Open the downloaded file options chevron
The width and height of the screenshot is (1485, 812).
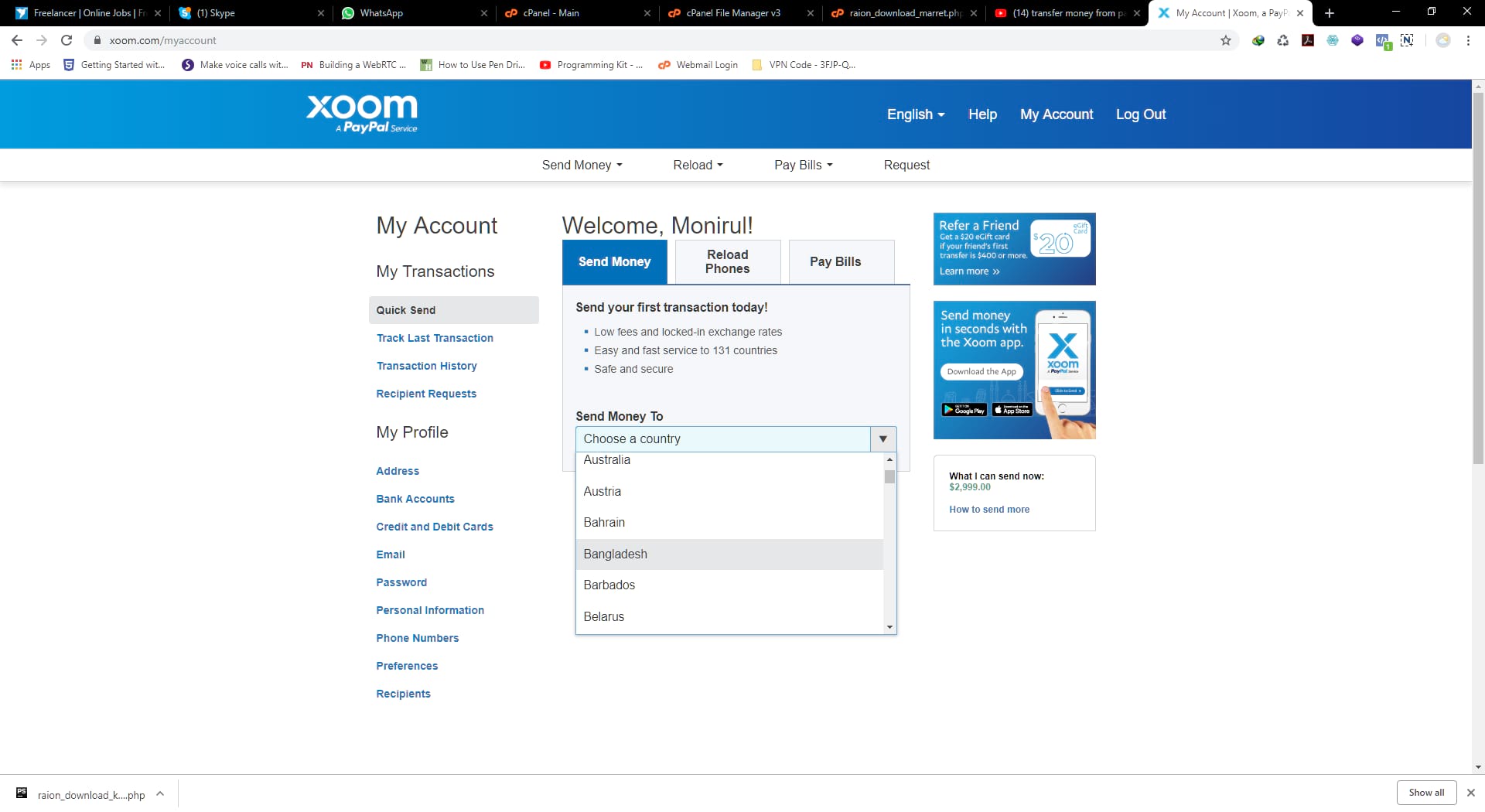coord(160,793)
